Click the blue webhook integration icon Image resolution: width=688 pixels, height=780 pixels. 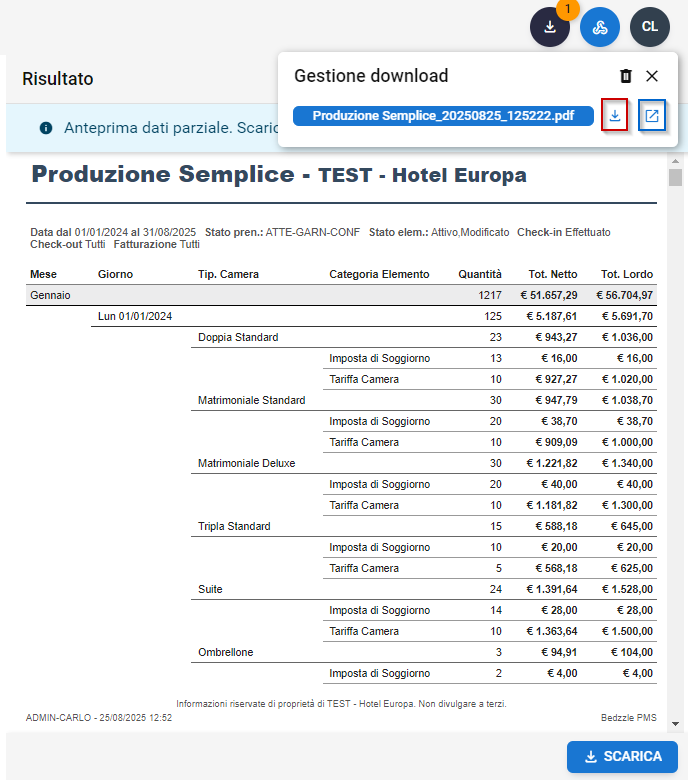click(600, 27)
